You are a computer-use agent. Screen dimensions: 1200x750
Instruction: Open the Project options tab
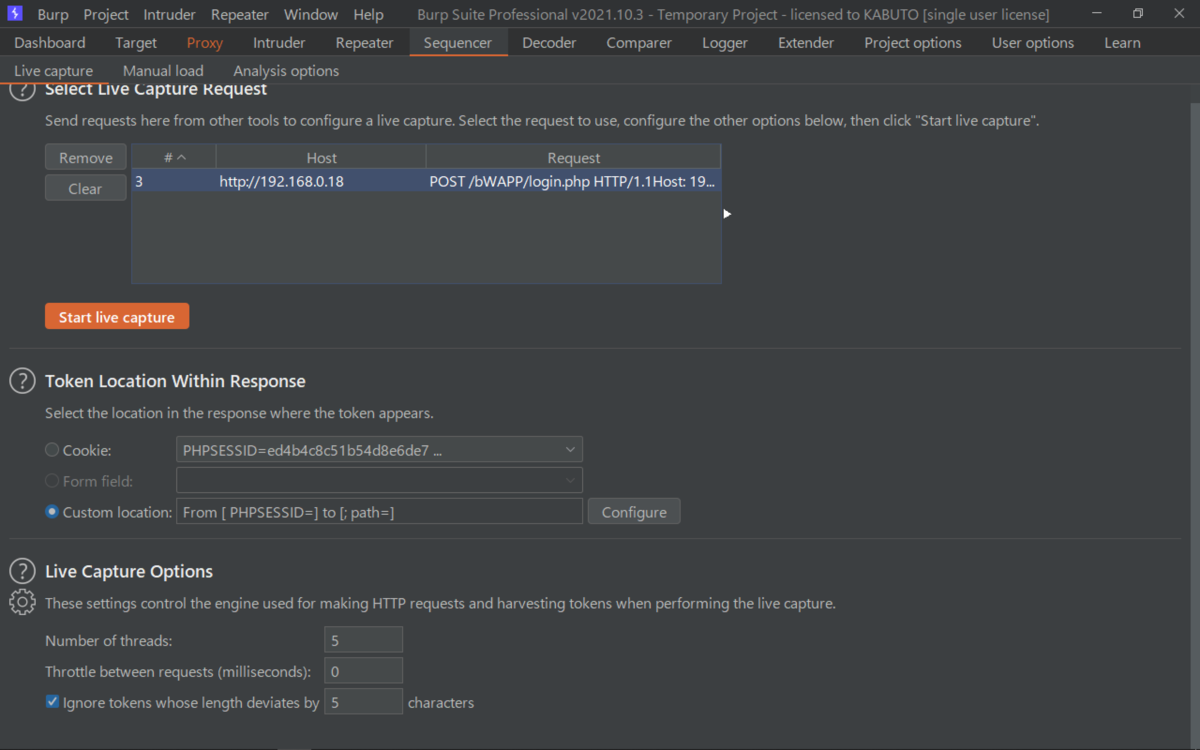coord(913,43)
